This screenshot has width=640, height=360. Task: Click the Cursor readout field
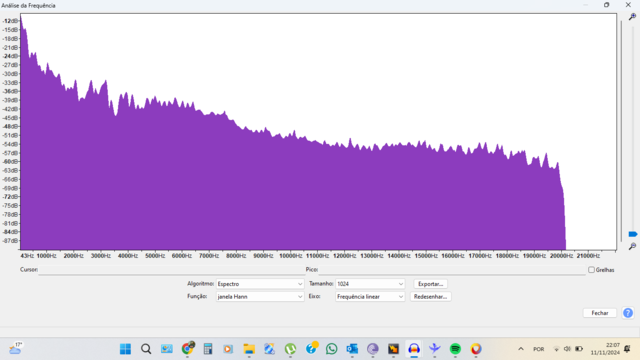click(171, 270)
